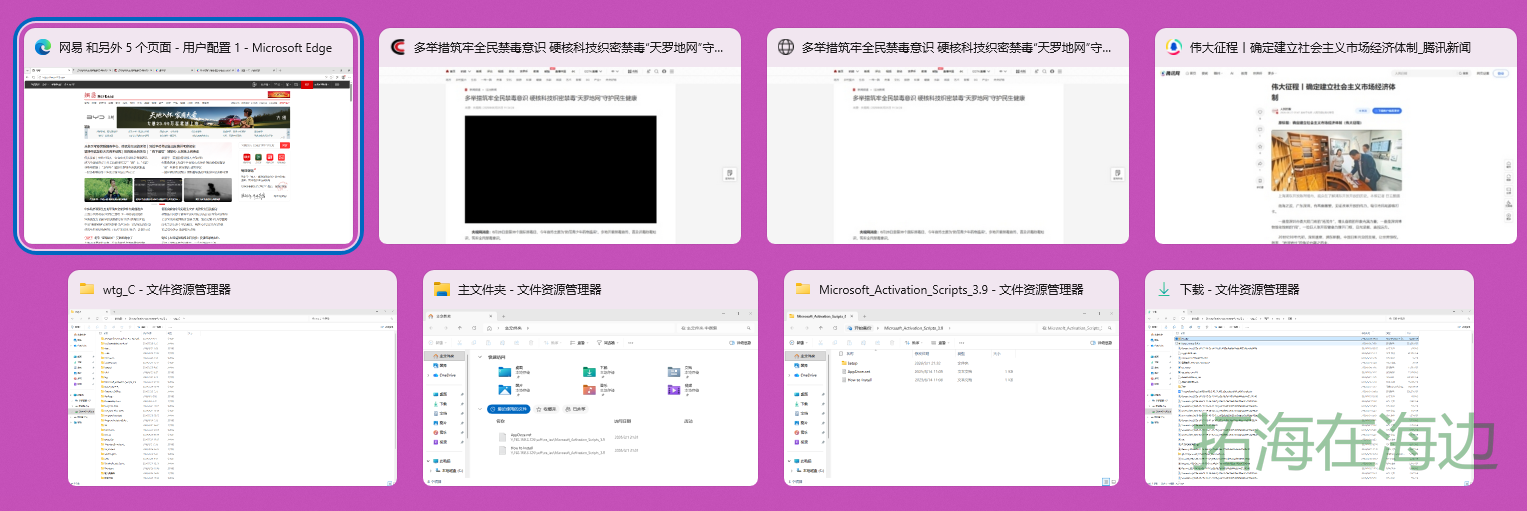The height and width of the screenshot is (511, 1527).
Task: Click the Tencent News icon beside 伟大征程
Action: 1174,47
